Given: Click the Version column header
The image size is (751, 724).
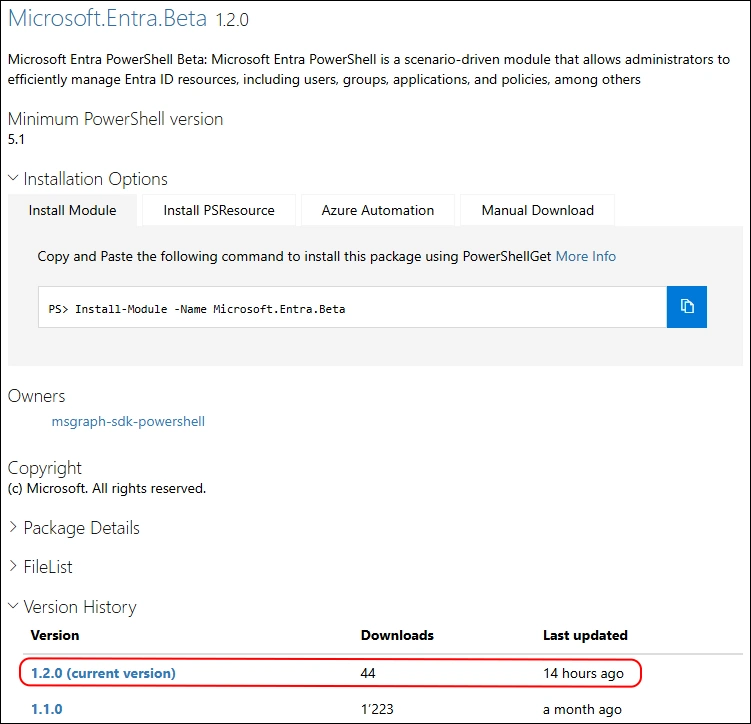Looking at the screenshot, I should tap(55, 635).
